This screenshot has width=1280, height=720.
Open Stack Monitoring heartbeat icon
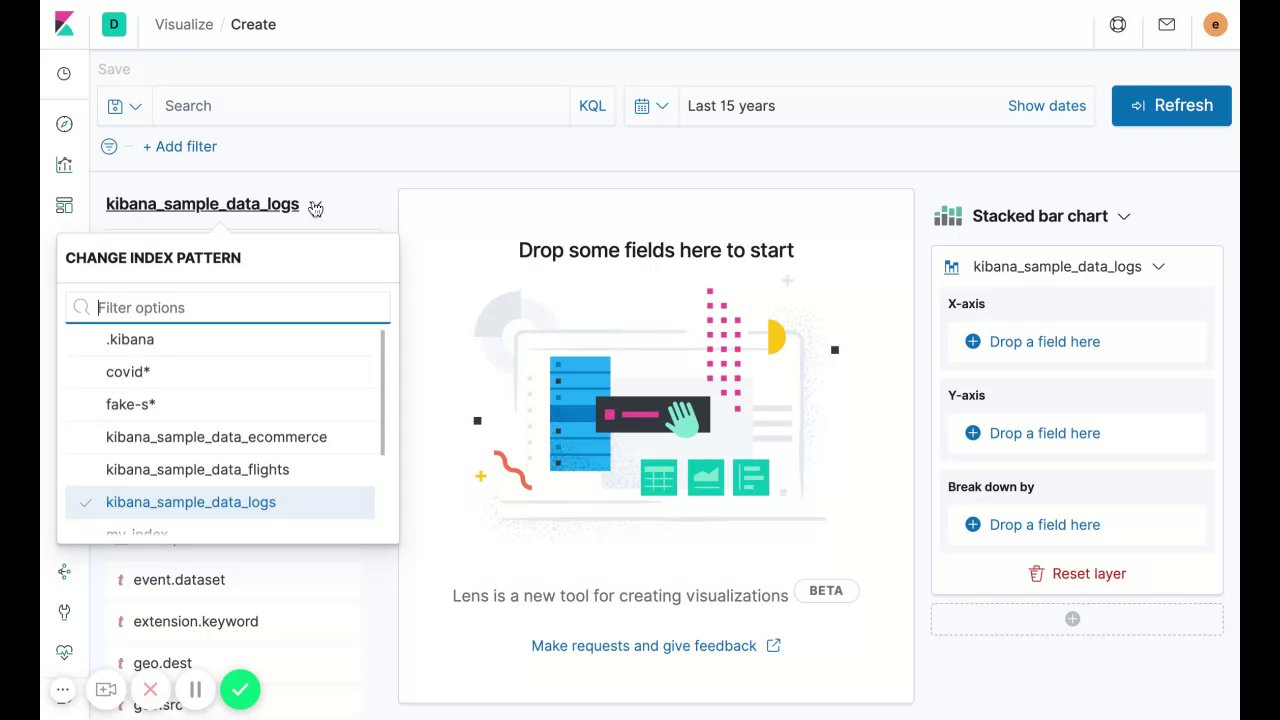coord(64,652)
